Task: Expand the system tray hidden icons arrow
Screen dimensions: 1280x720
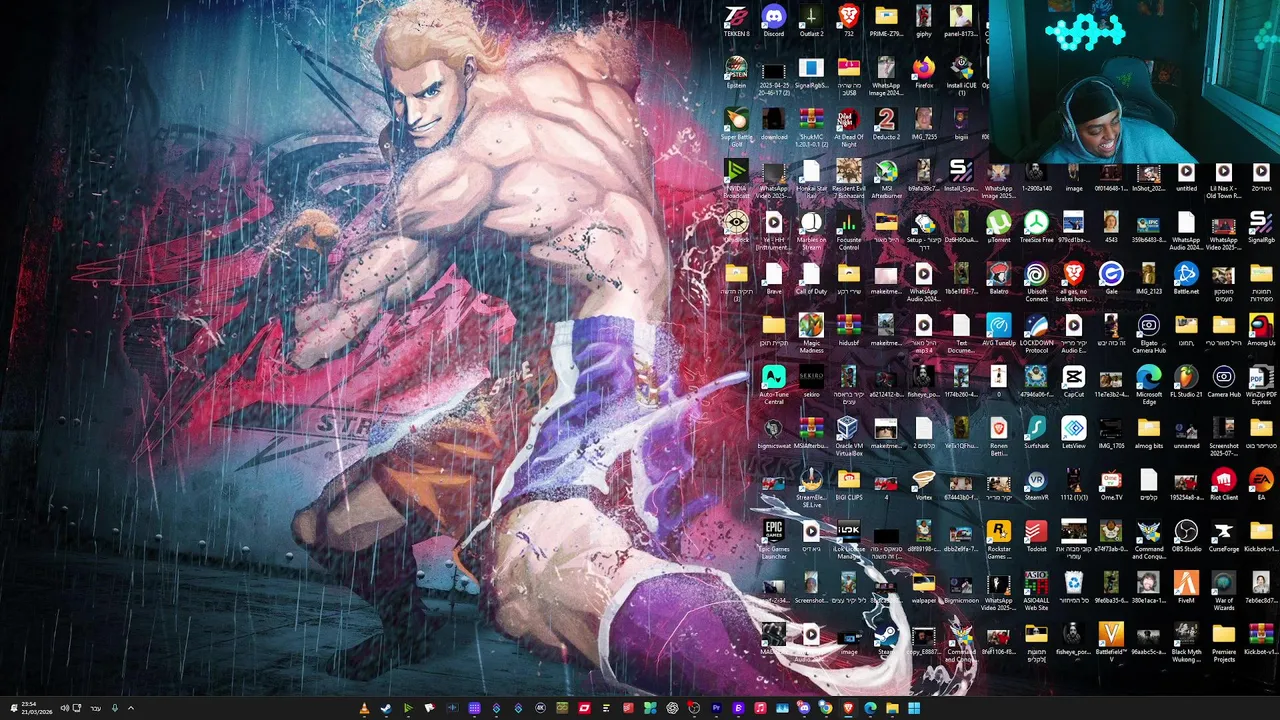Action: [130, 708]
